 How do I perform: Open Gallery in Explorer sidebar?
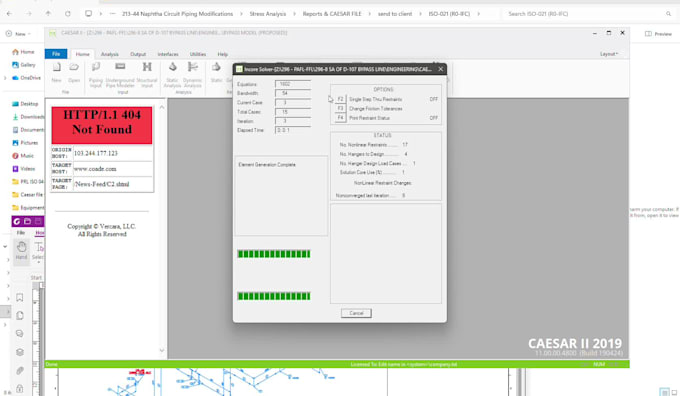point(23,65)
